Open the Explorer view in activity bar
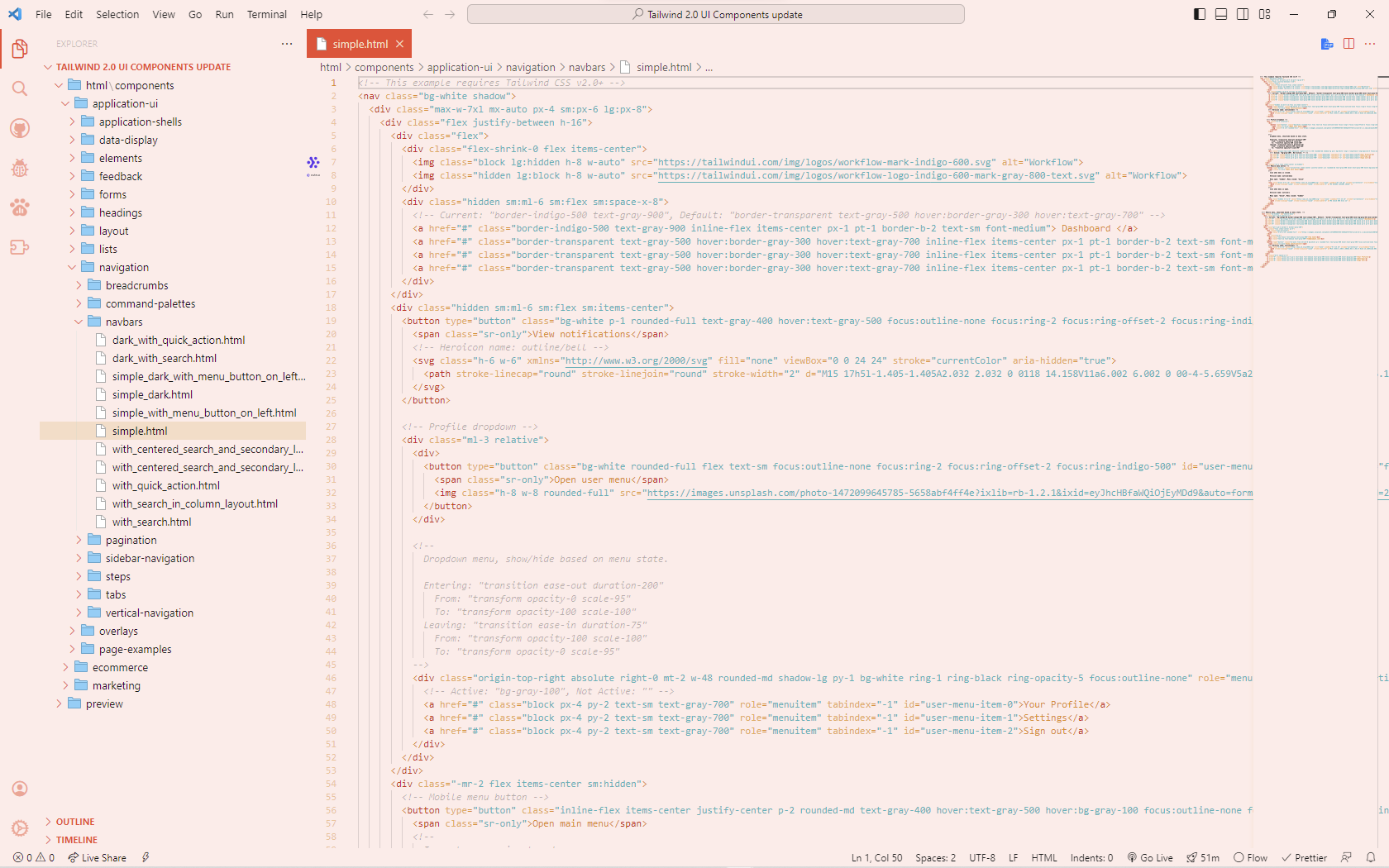Image resolution: width=1389 pixels, height=868 pixels. 20,50
